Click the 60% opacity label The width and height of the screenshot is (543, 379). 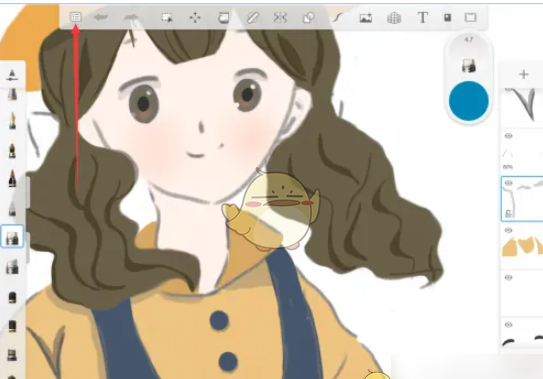508,167
